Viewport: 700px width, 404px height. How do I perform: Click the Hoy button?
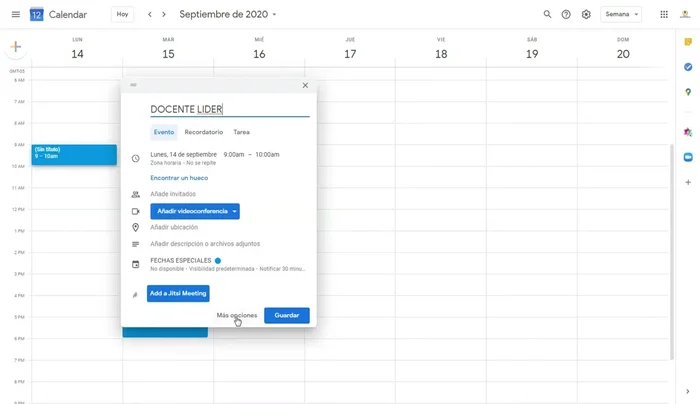tap(122, 14)
